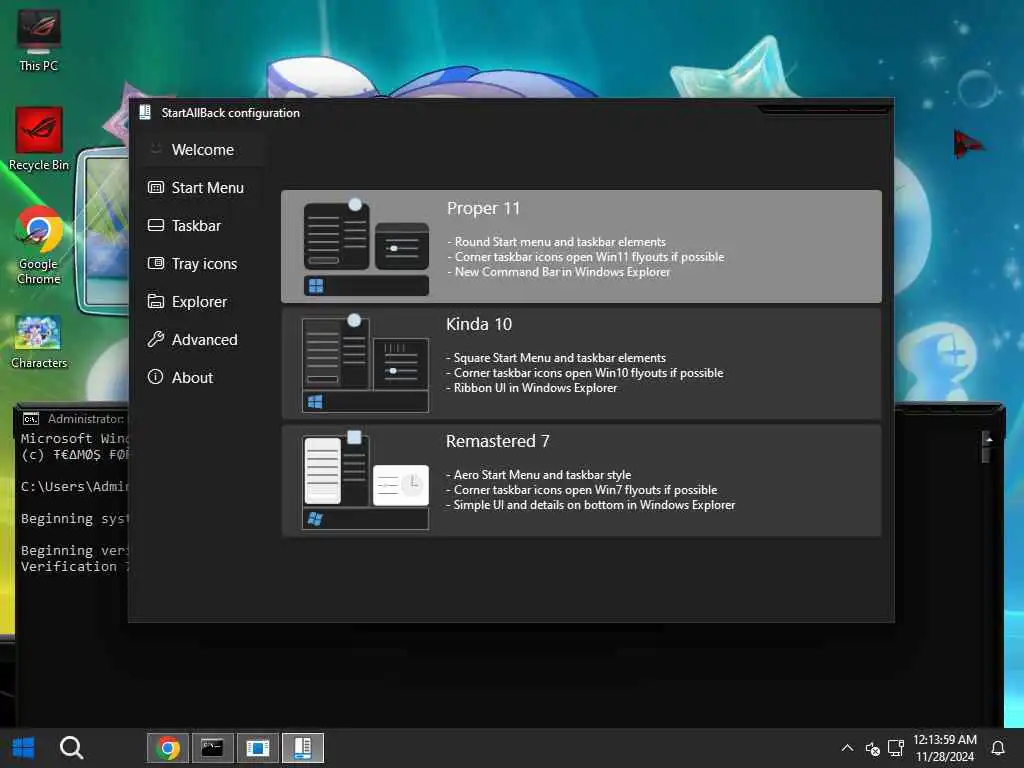This screenshot has height=768, width=1024.
Task: Select the Characters desktop folder
Action: 39,342
